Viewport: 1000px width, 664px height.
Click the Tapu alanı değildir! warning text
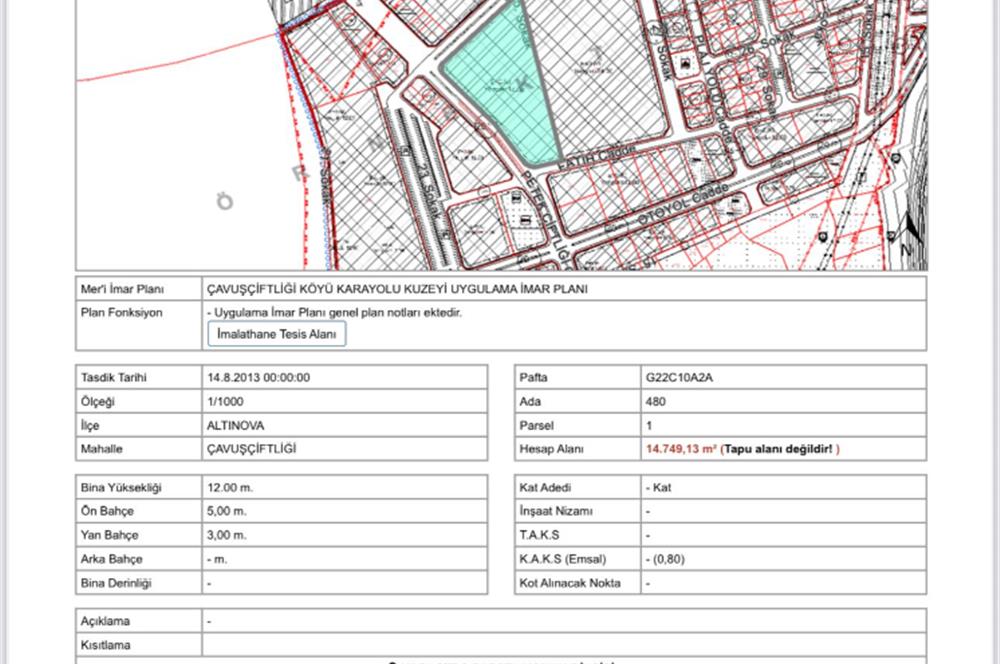point(778,449)
